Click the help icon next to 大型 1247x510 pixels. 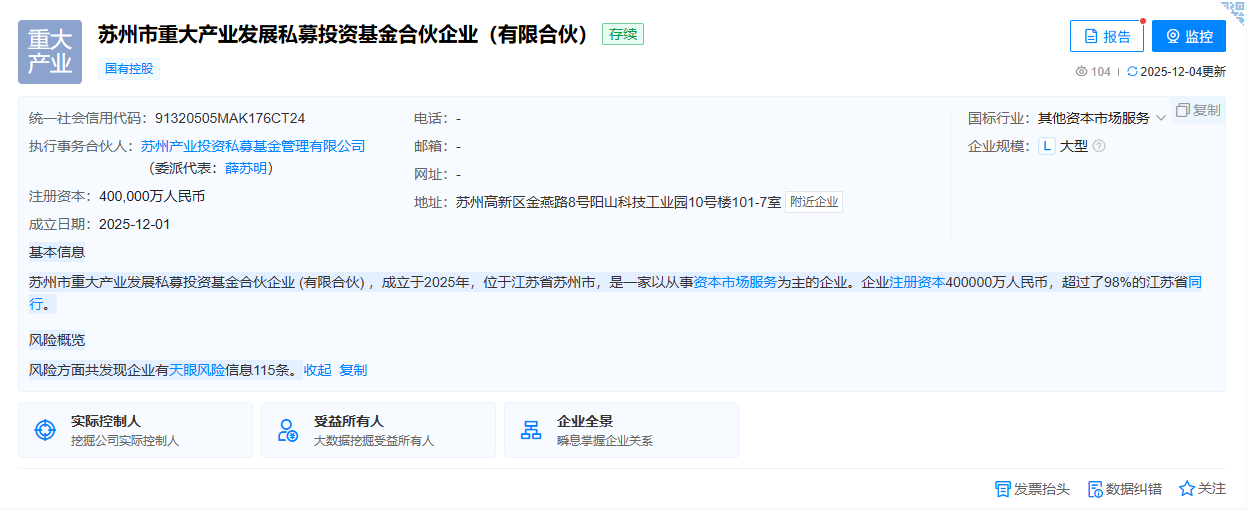pos(1099,146)
